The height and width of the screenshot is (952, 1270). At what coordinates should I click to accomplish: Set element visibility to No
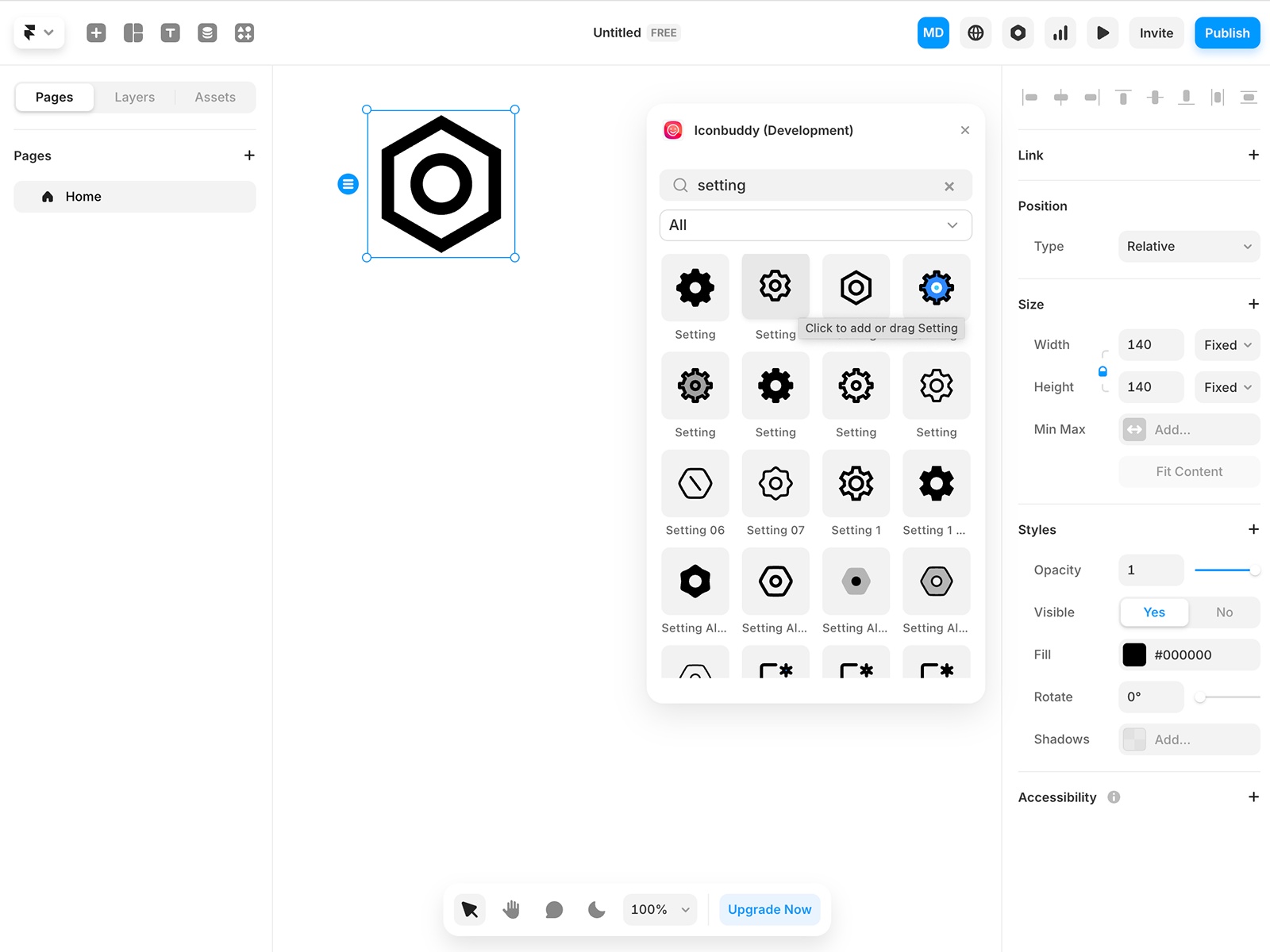1224,612
